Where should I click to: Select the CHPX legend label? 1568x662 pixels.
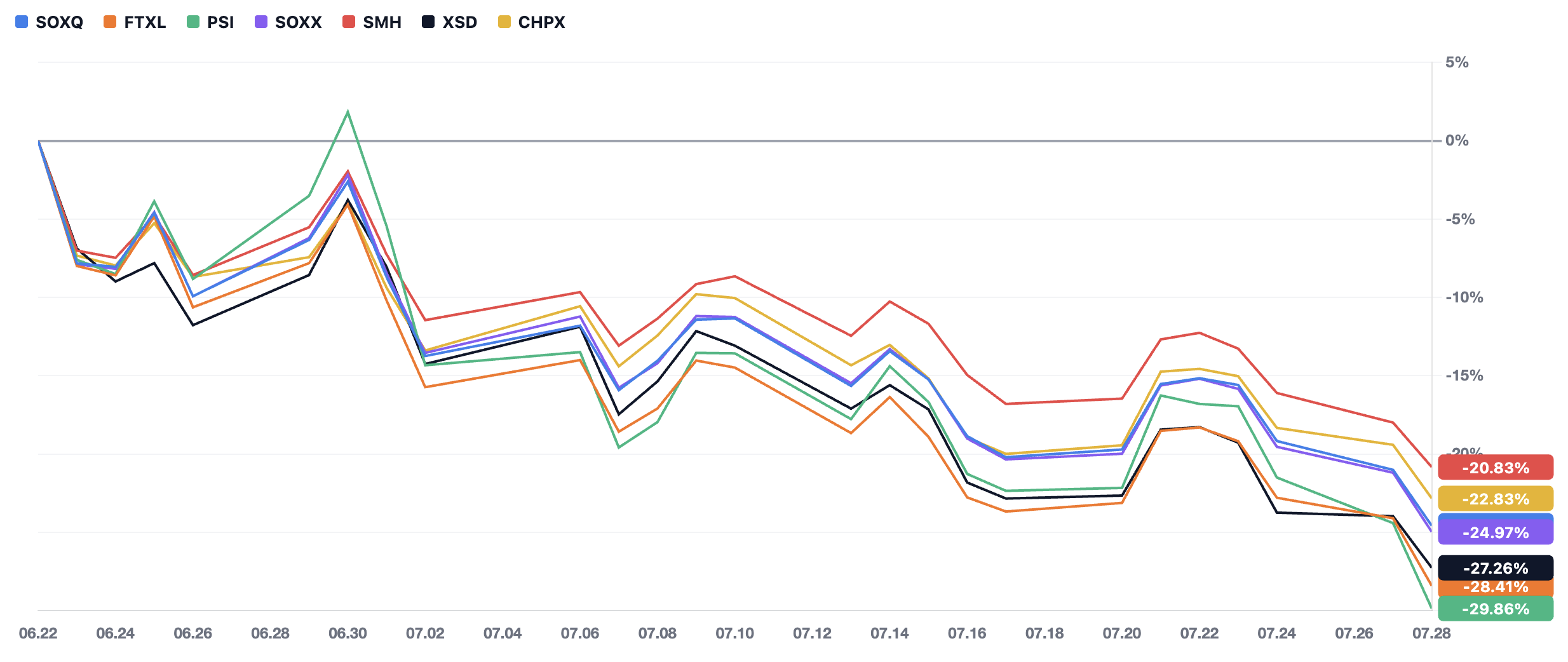[541, 22]
